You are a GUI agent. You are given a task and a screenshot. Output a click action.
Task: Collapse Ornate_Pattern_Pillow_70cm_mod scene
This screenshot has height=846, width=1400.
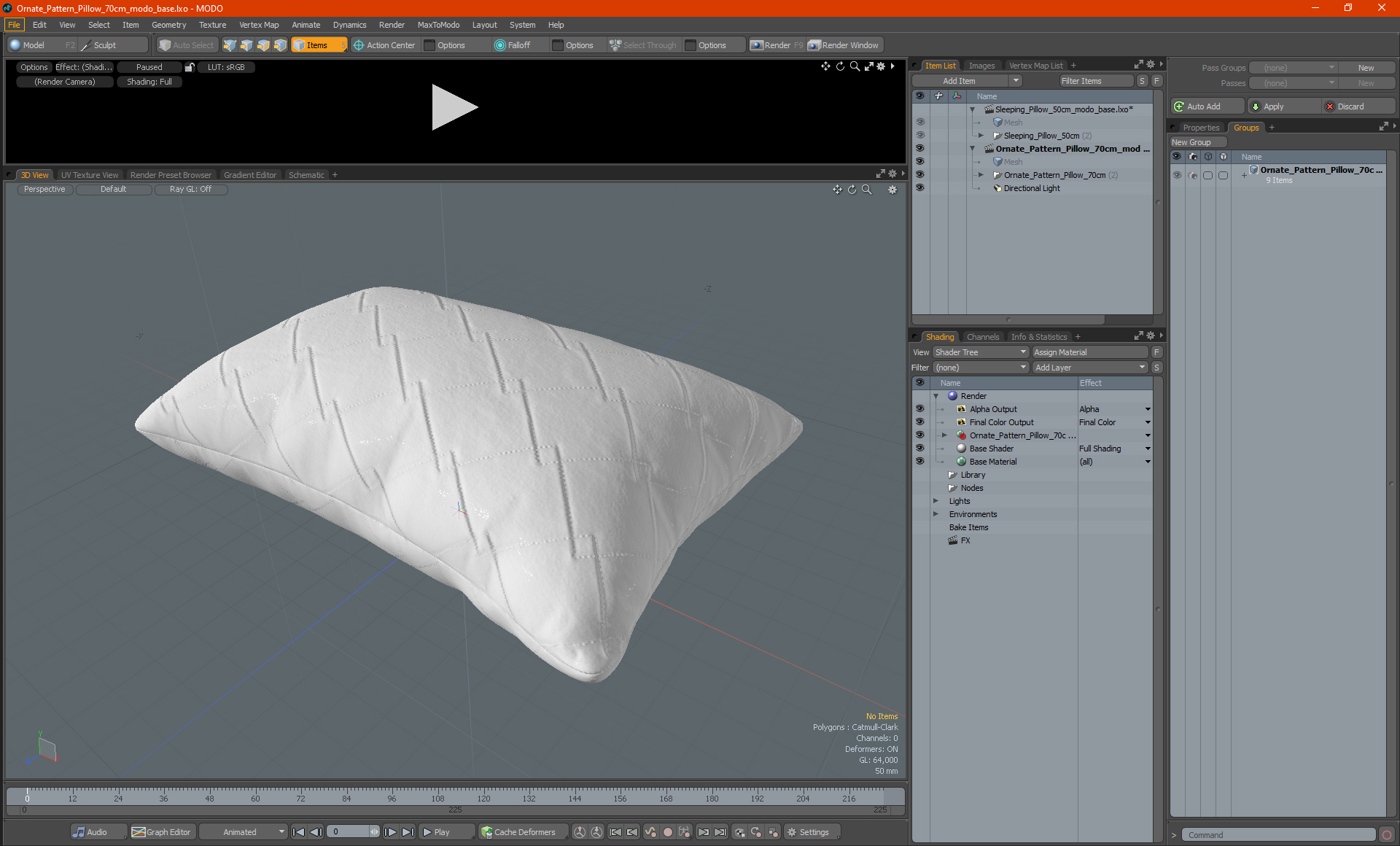pos(972,149)
